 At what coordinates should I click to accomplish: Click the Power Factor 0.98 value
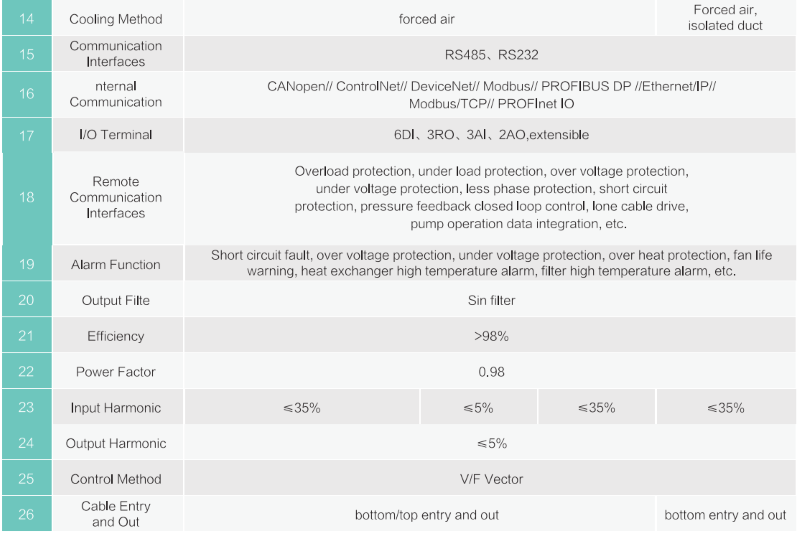click(491, 372)
